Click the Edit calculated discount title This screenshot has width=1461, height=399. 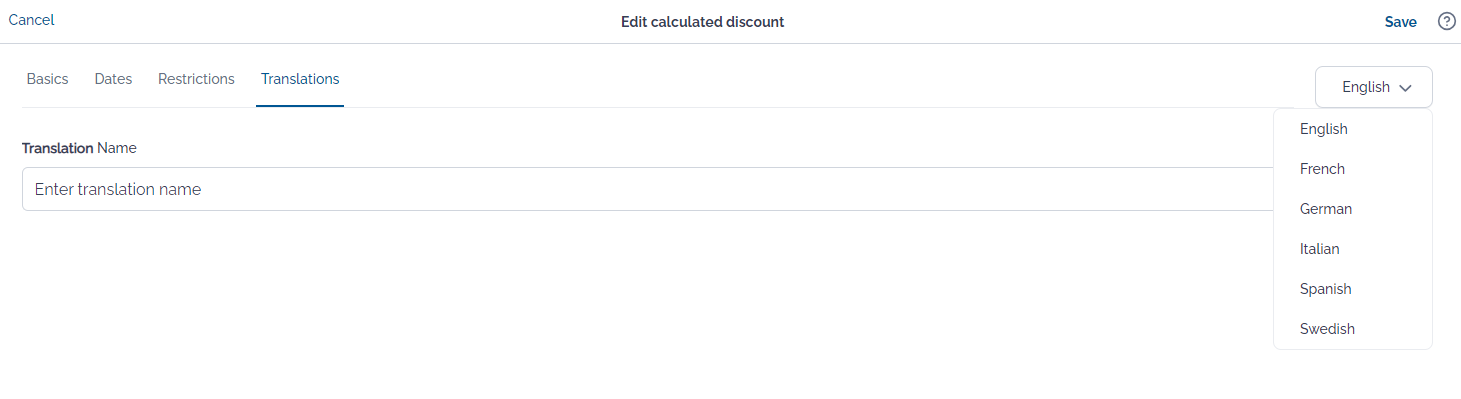(702, 22)
